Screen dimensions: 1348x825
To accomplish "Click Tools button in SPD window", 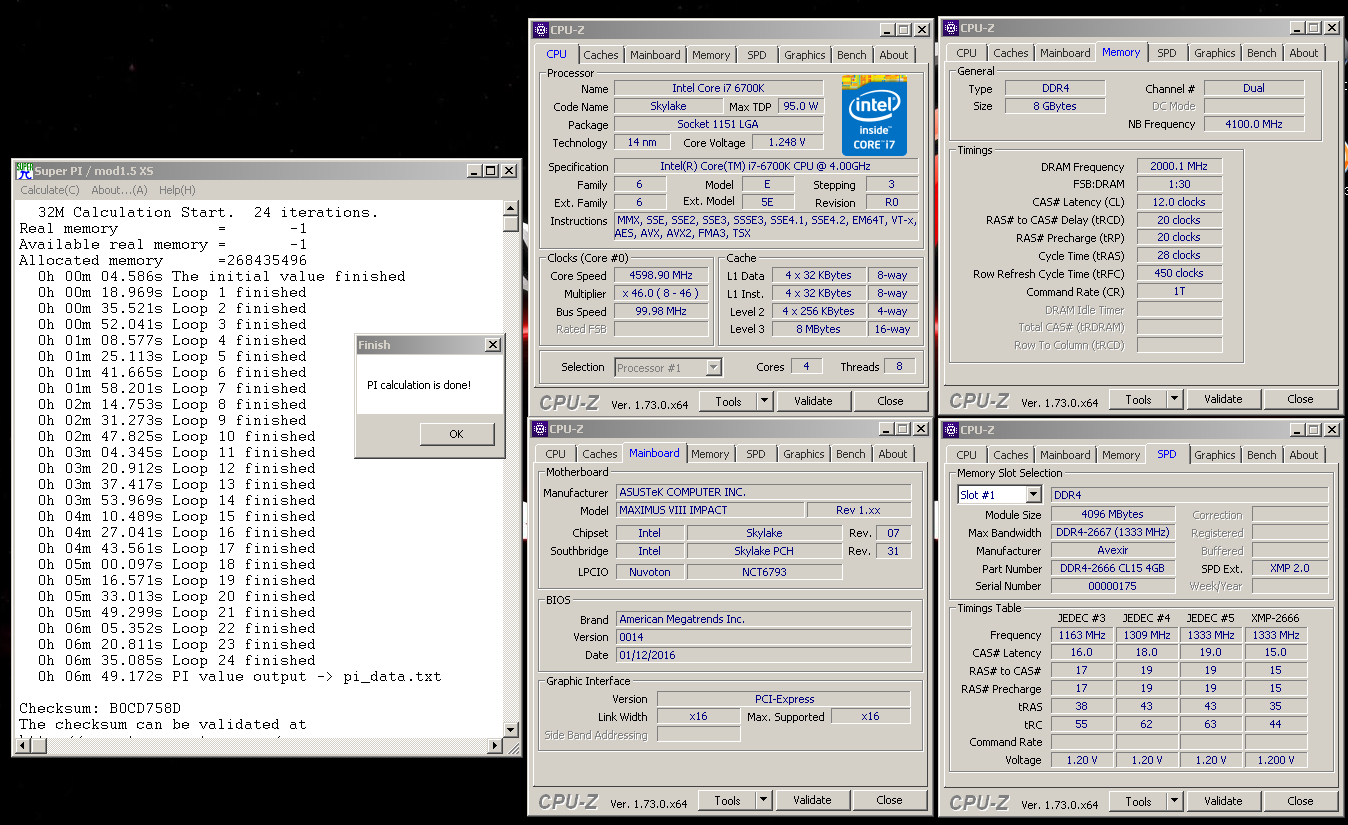I will click(1138, 801).
